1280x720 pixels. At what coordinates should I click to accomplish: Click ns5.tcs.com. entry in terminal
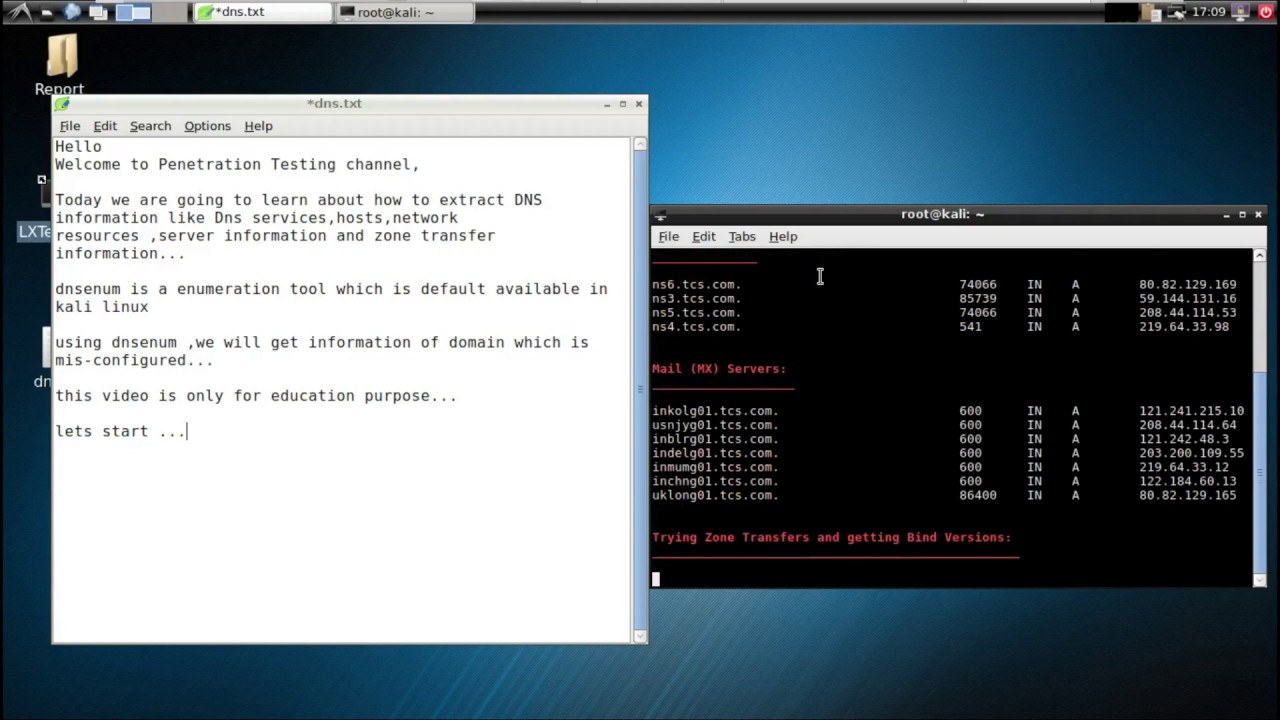696,313
